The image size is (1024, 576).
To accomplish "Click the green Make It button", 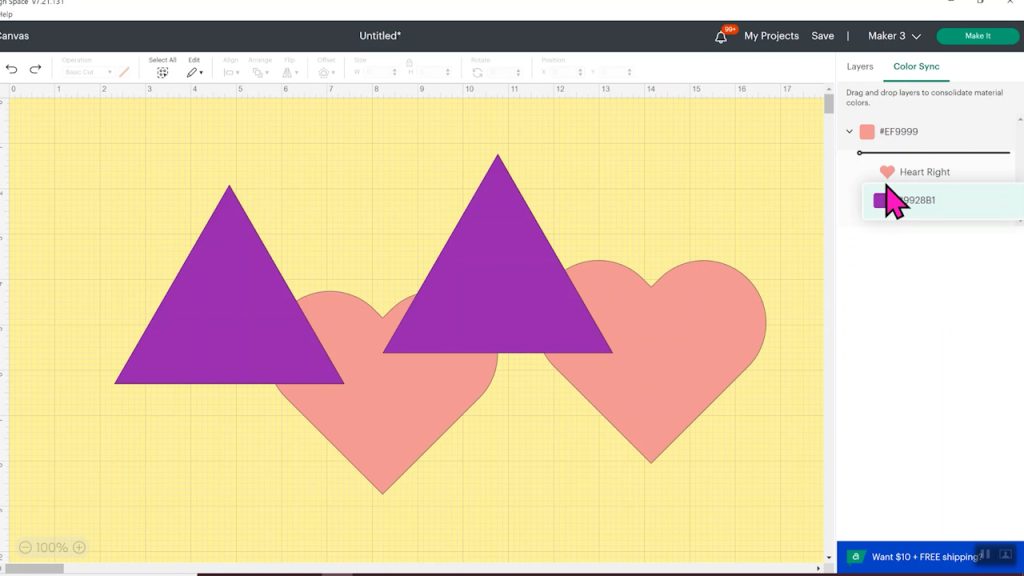I will coord(977,36).
